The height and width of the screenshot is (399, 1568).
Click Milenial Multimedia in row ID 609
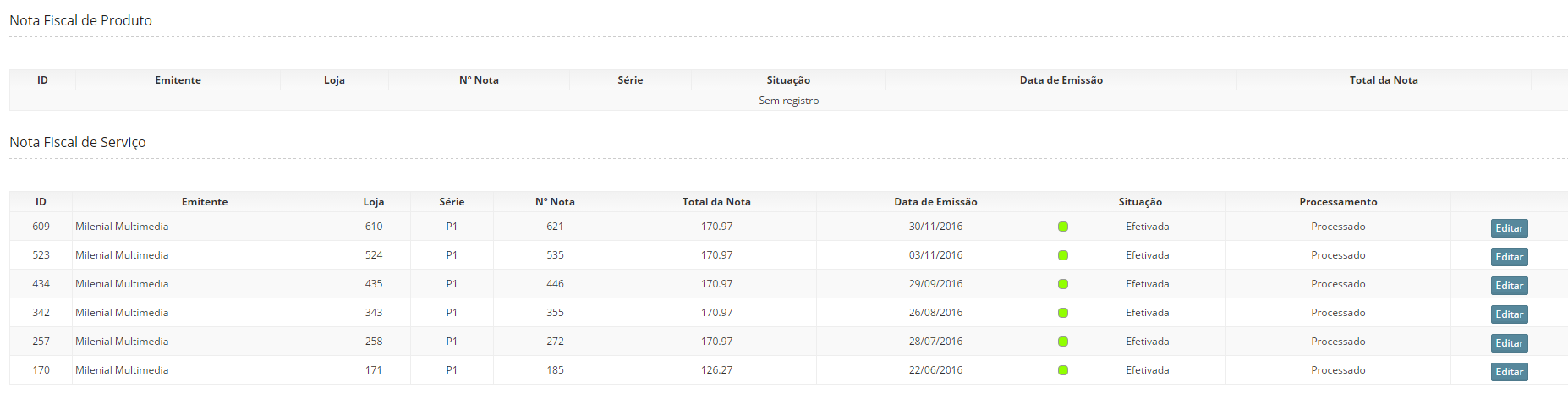[x=122, y=227]
